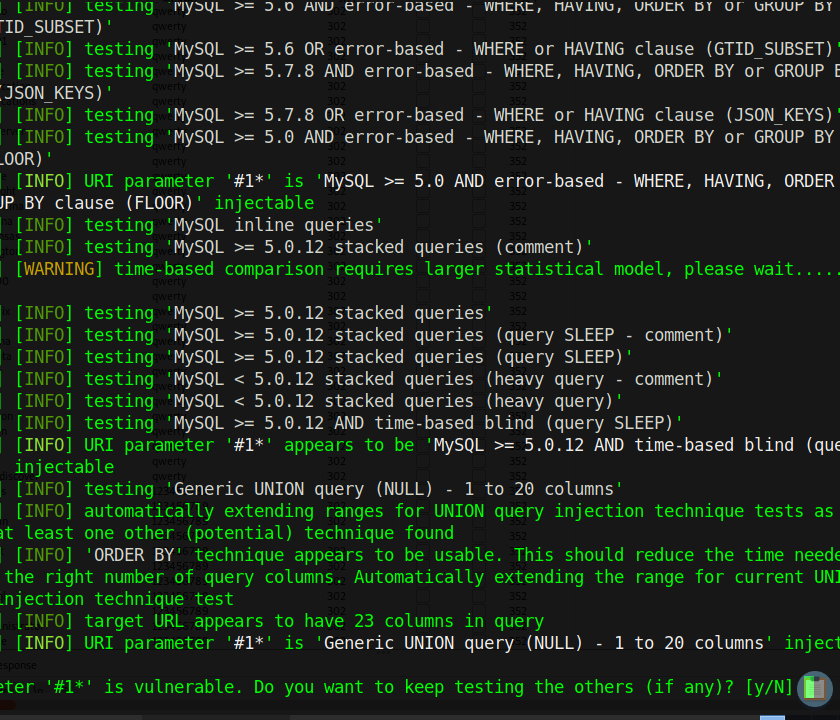840x720 pixels.
Task: Click the lone word 'injectable' on its own line
Action: pos(64,467)
